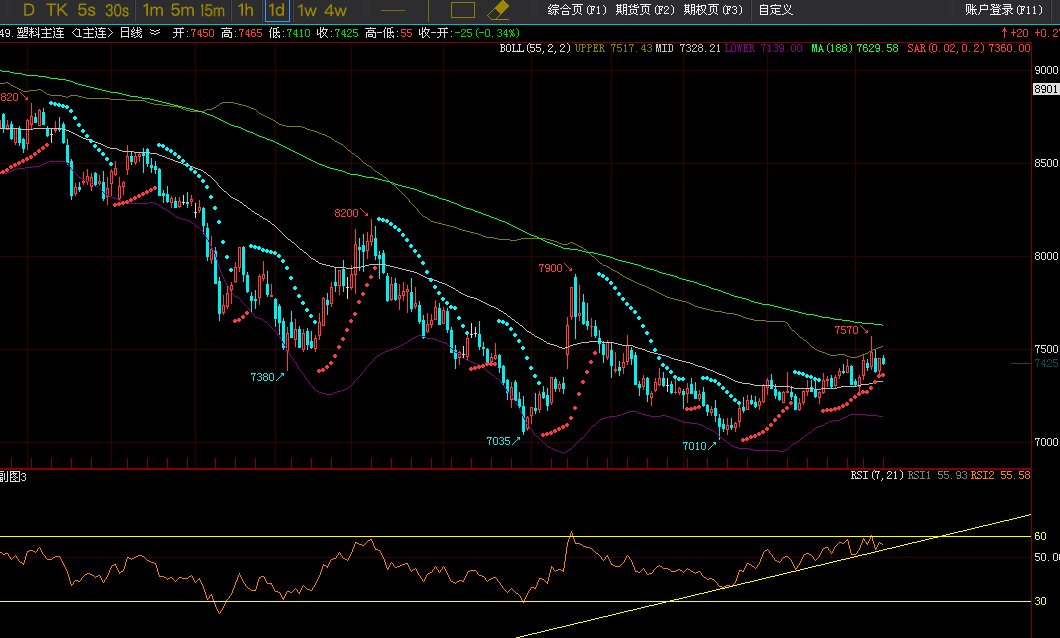Click the RSI 60 level axis label
Image resolution: width=1060 pixels, height=638 pixels.
[x=1040, y=536]
